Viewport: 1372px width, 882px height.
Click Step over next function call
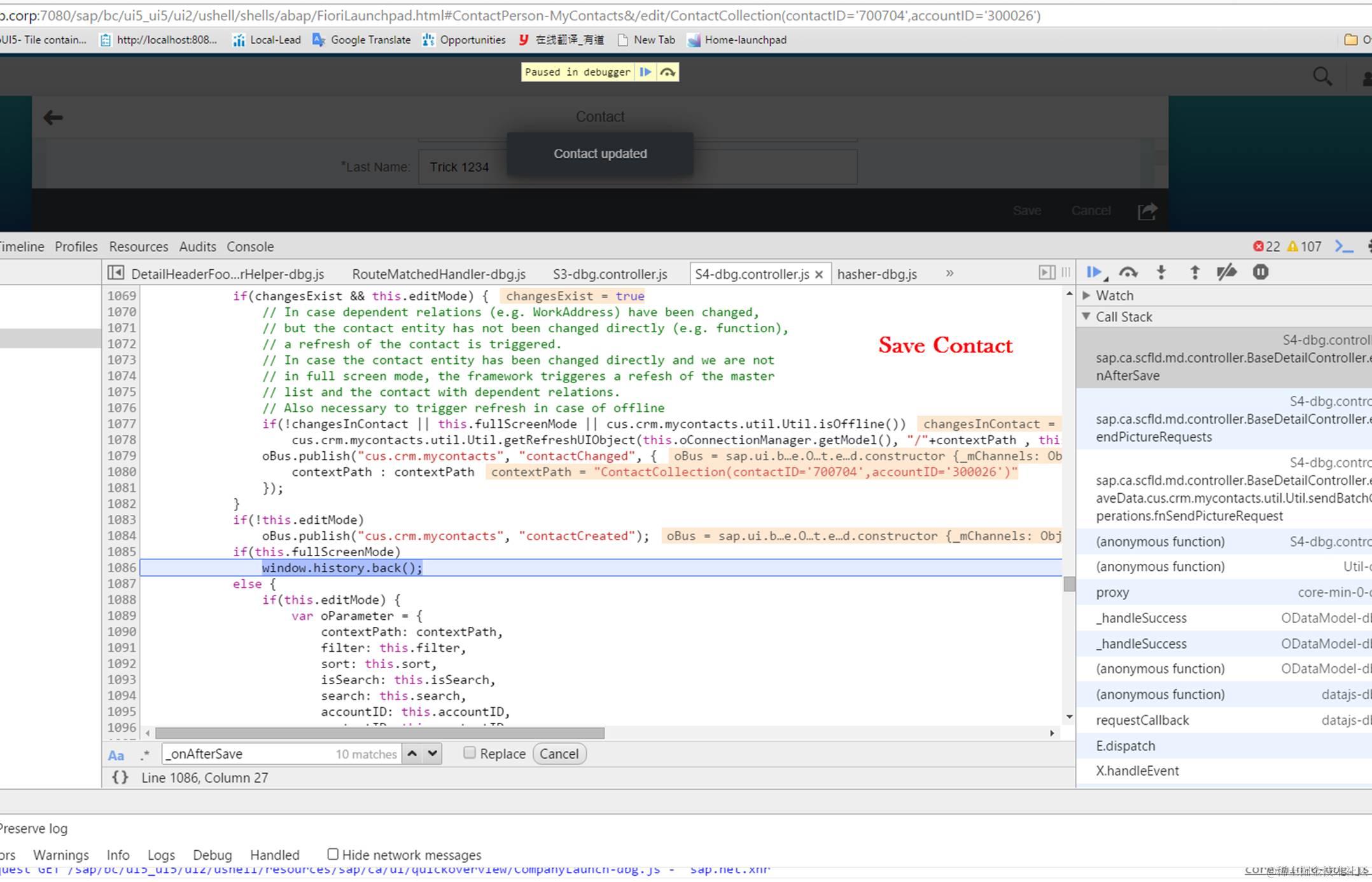(x=1128, y=273)
